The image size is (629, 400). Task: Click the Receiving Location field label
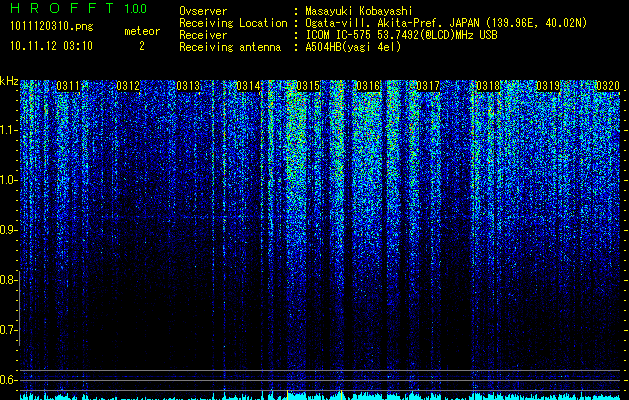(233, 23)
